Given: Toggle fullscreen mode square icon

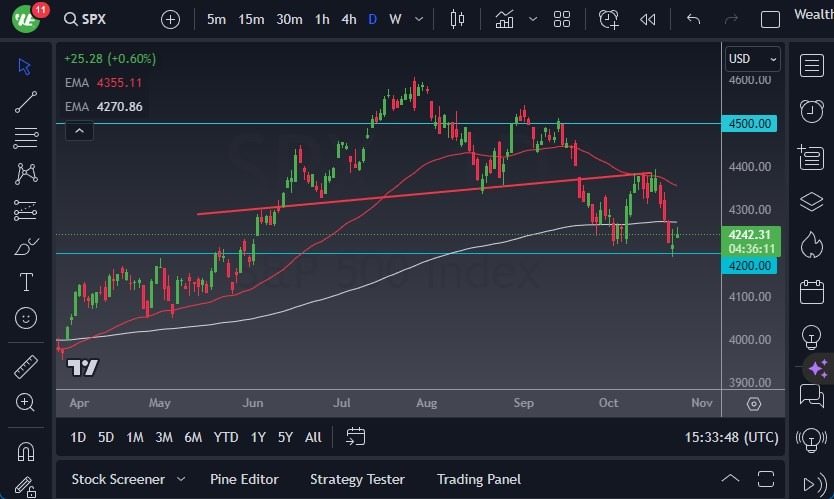Looking at the screenshot, I should pos(770,19).
